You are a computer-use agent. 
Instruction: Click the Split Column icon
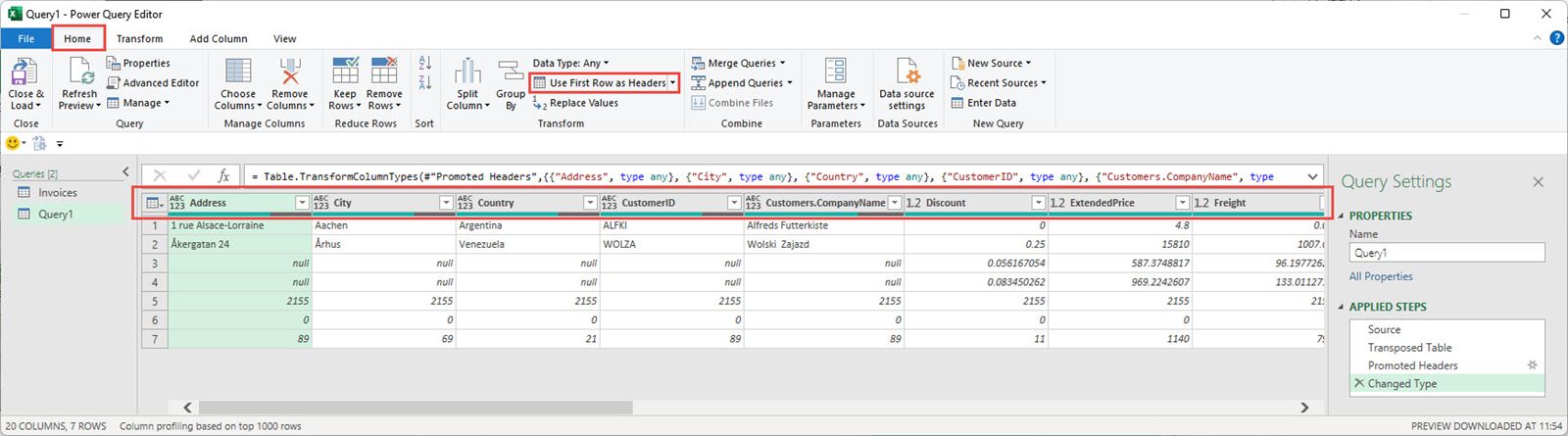[x=467, y=73]
